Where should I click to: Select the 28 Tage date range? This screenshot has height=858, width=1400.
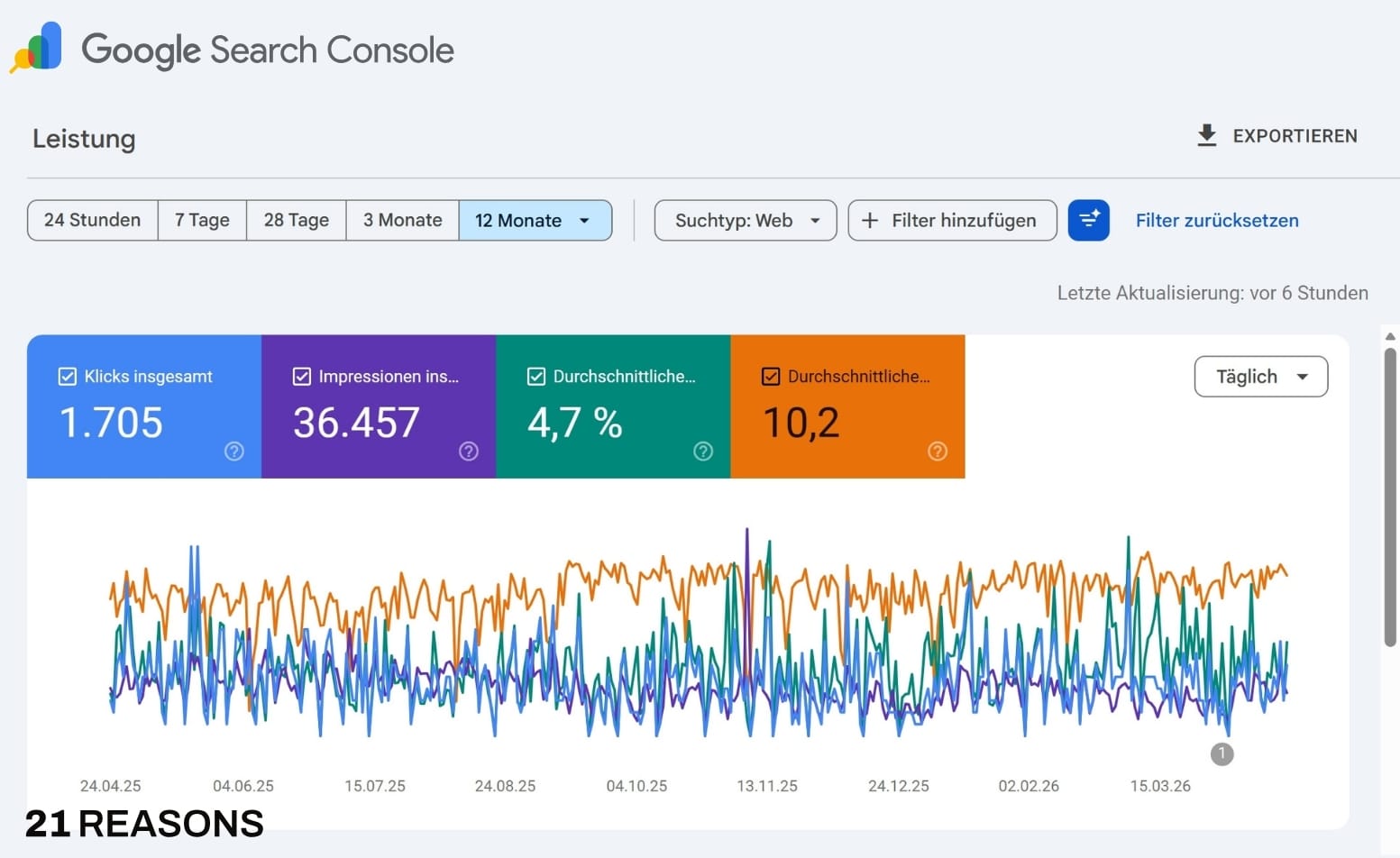point(297,221)
